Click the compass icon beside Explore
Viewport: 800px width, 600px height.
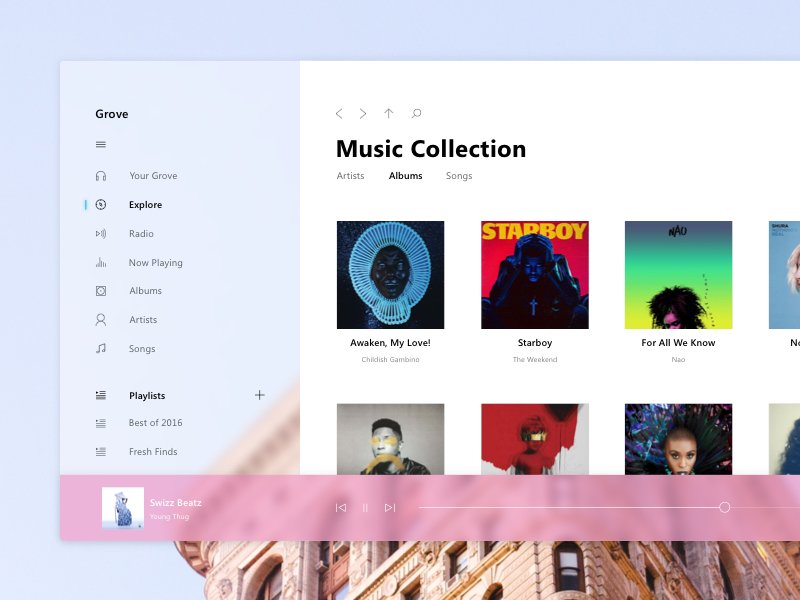pyautogui.click(x=101, y=205)
